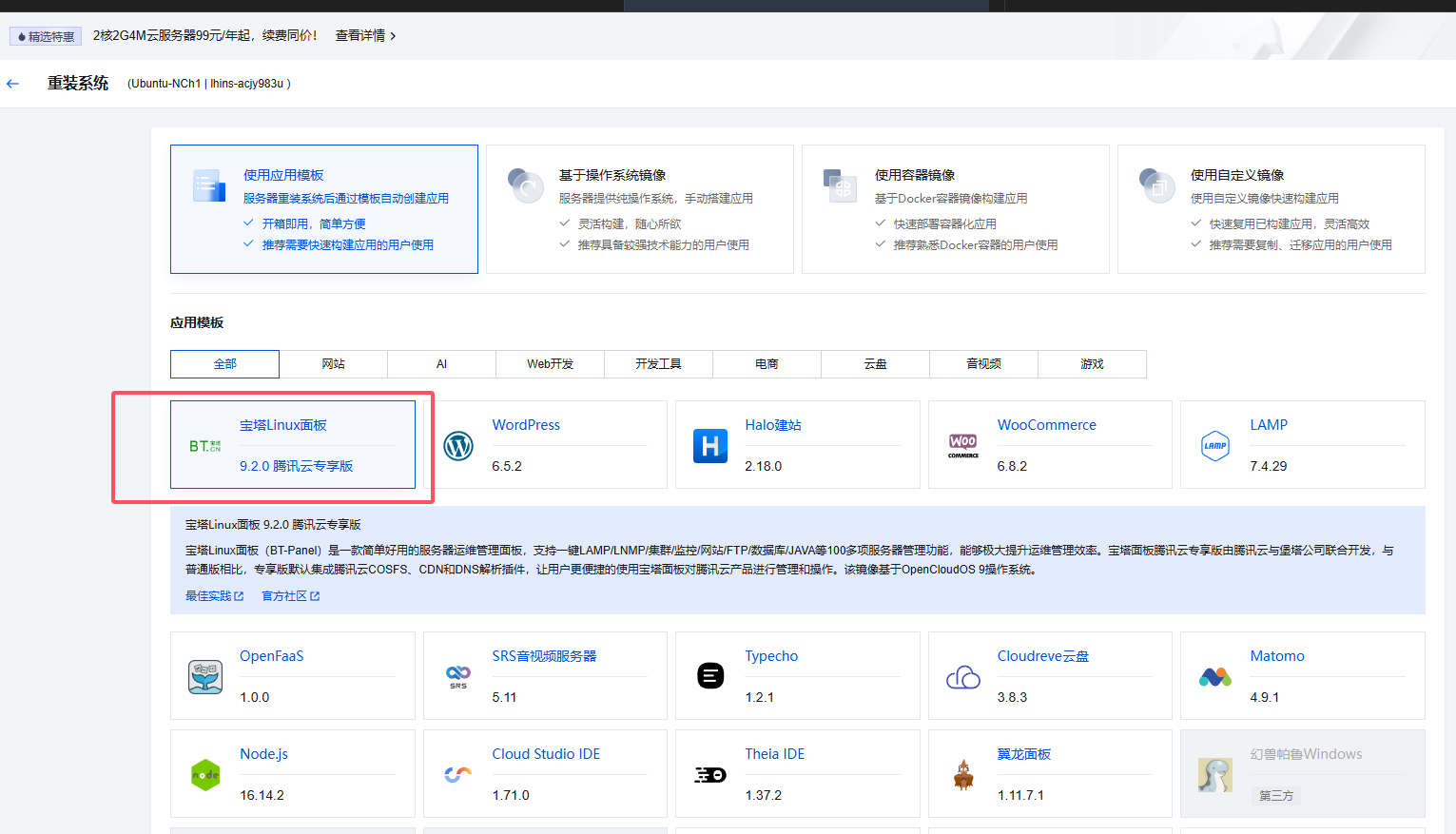Select the 使用自定义镜像 option card
Image resolution: width=1456 pixels, height=834 pixels.
[x=1272, y=209]
